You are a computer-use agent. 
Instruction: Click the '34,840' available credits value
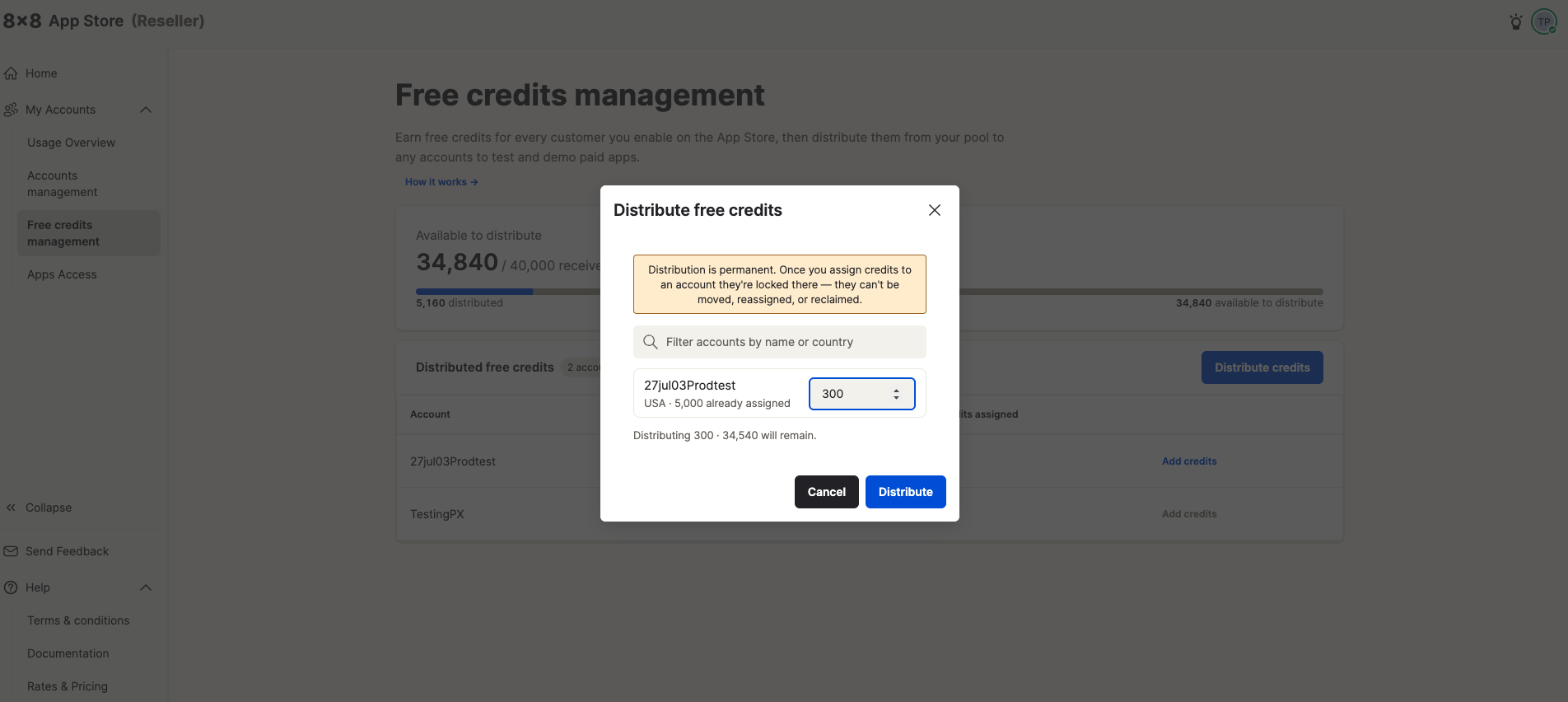coord(457,262)
